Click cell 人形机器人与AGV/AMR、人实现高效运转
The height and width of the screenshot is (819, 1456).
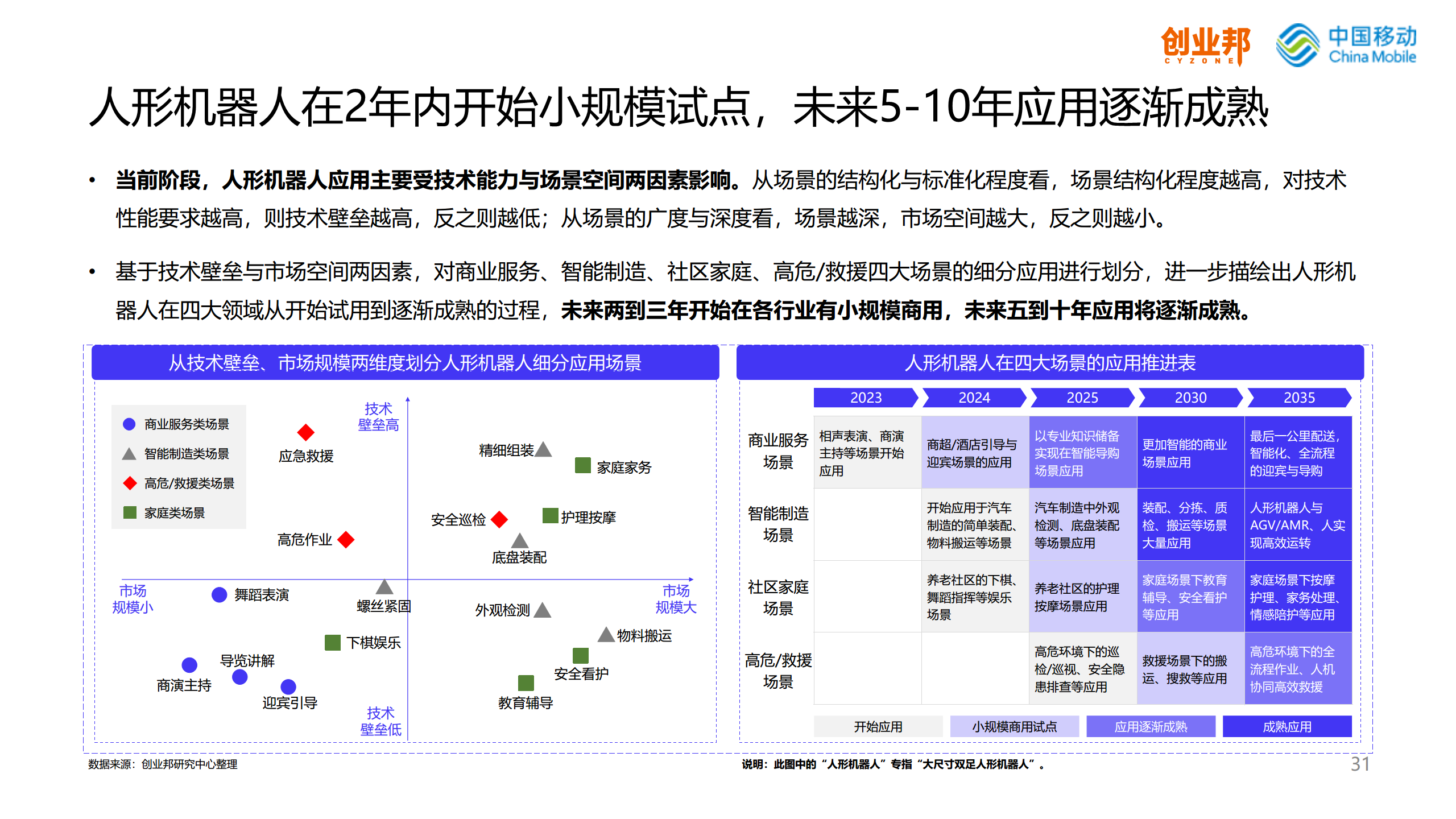(1298, 525)
